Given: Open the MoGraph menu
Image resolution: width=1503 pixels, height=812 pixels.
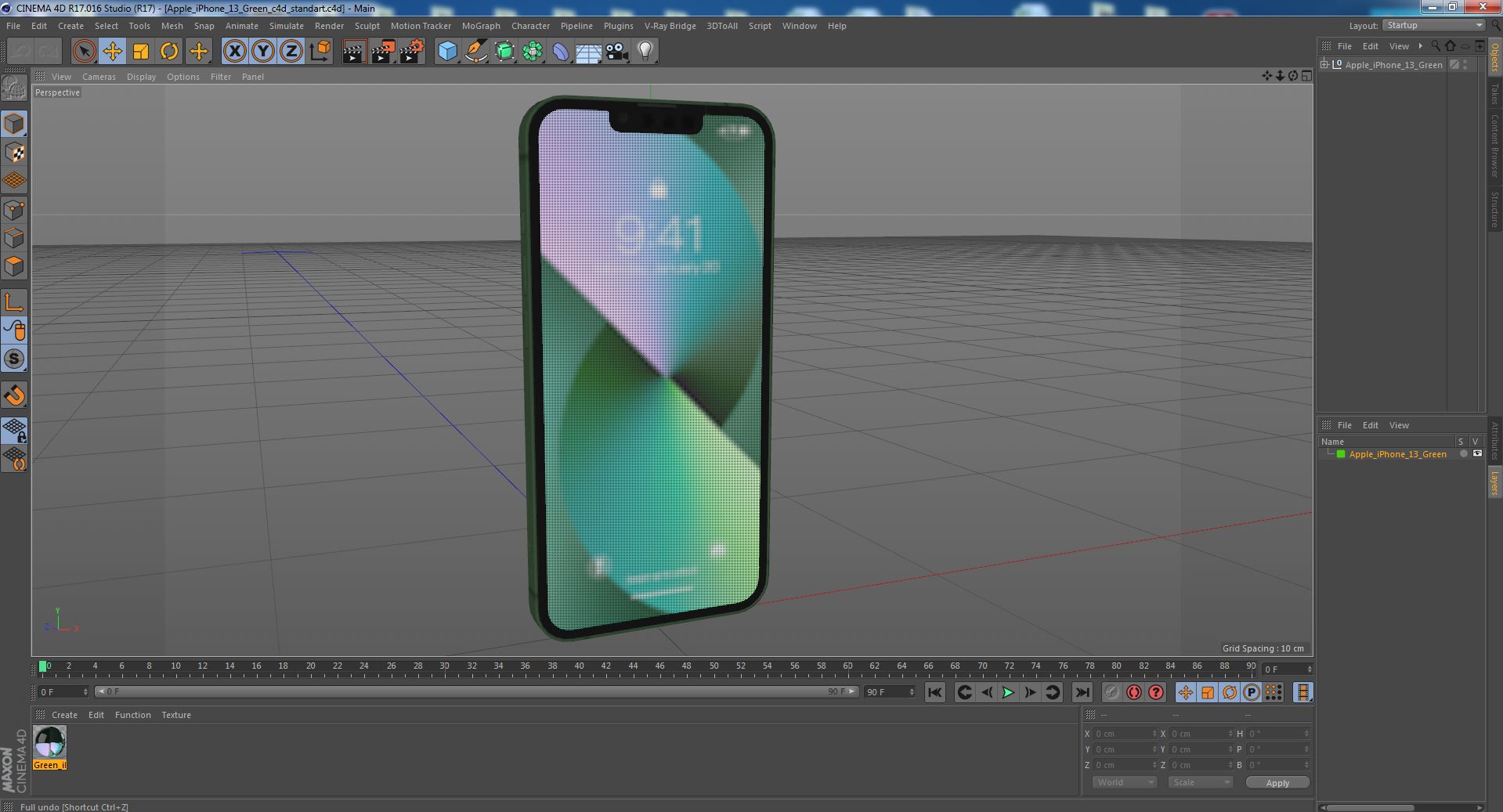Looking at the screenshot, I should (x=481, y=26).
